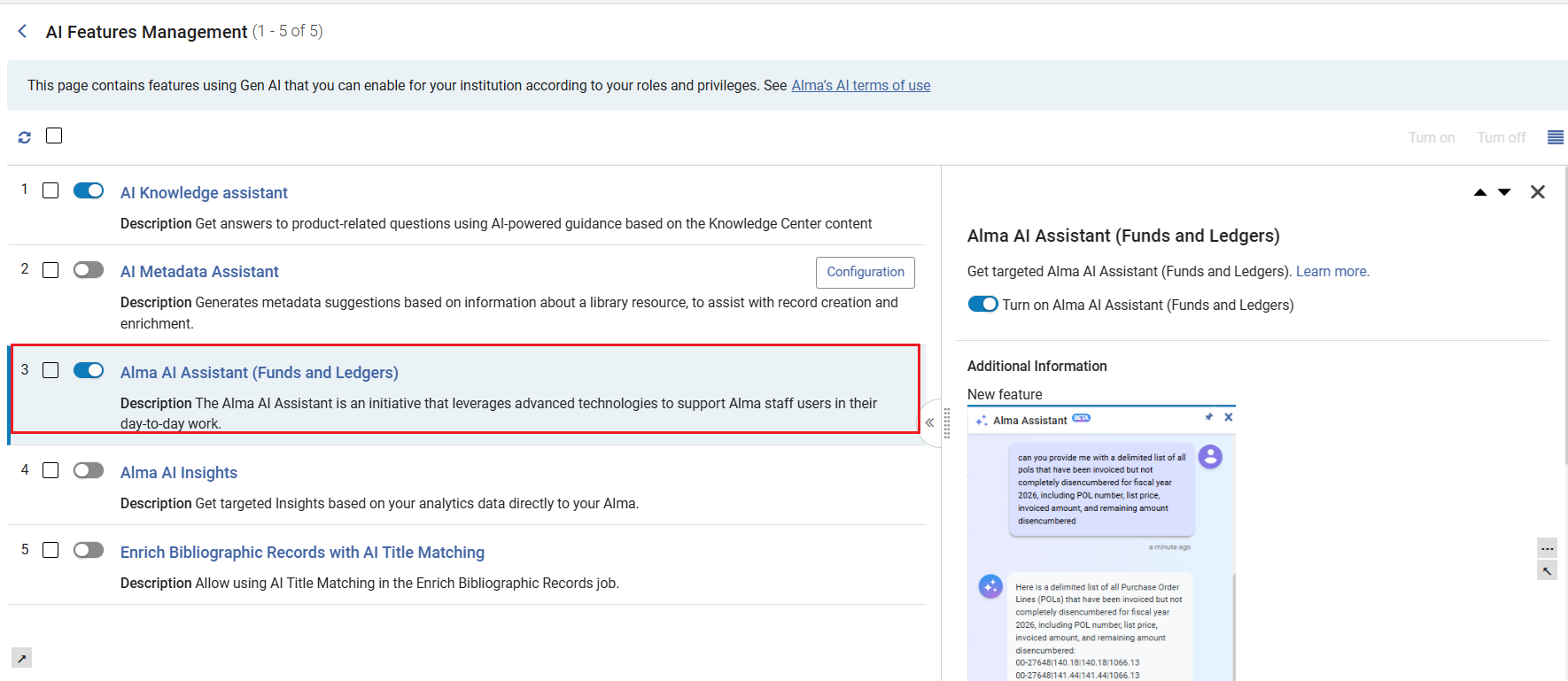Enable the AI Metadata Assistant toggle
Image resolution: width=1568 pixels, height=681 pixels.
tap(89, 269)
